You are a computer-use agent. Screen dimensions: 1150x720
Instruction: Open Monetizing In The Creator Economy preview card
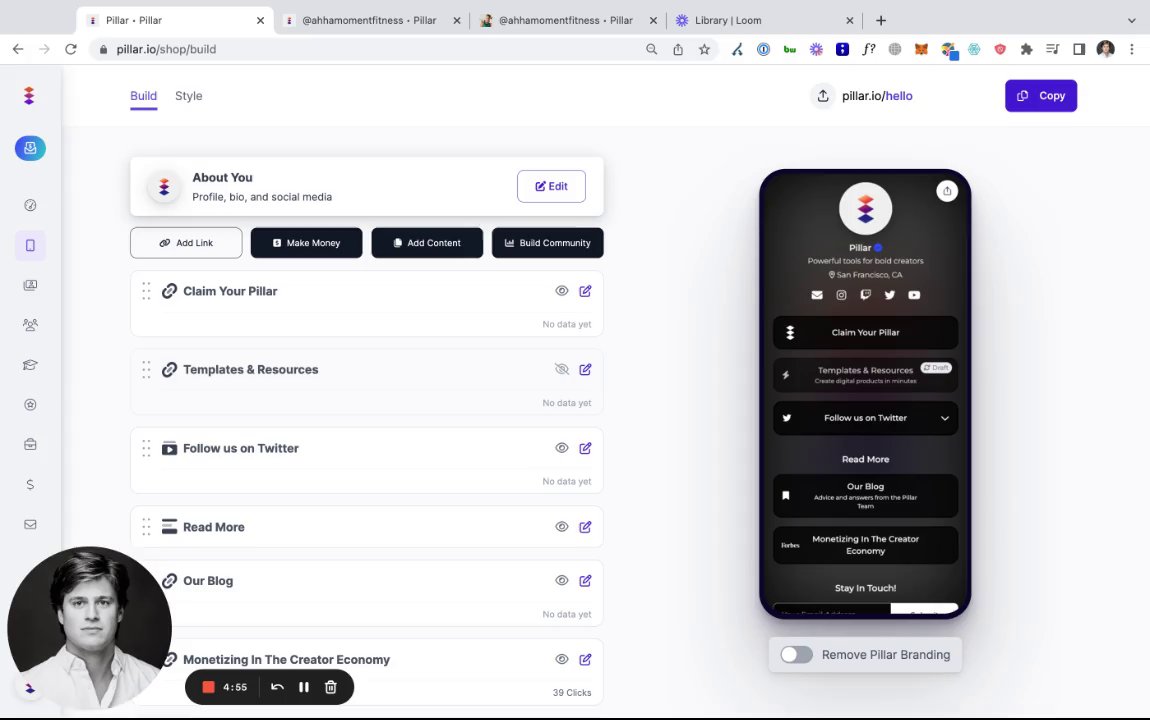[x=865, y=545]
